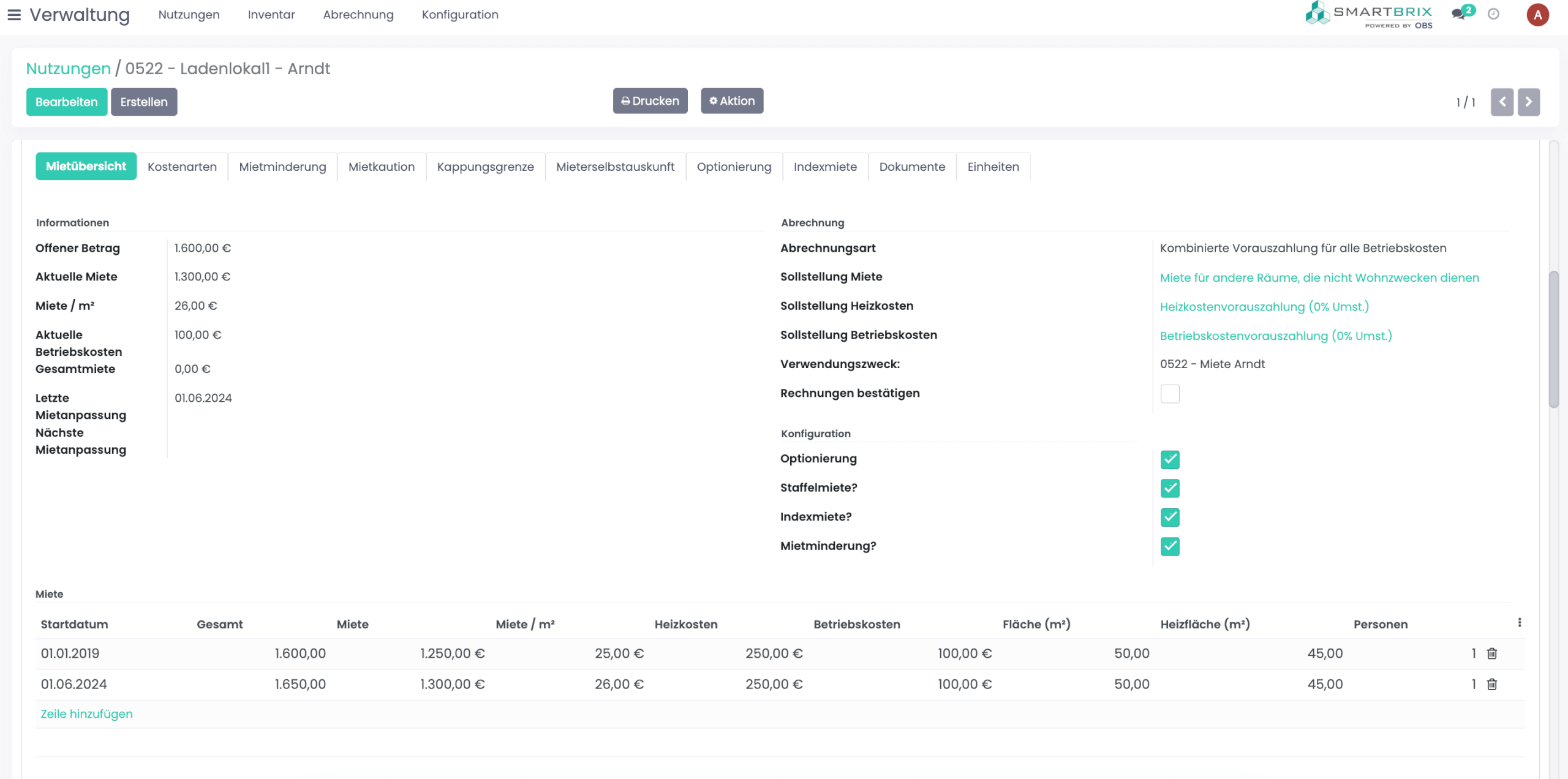Open the Drucken dropdown
Image resolution: width=1568 pixels, height=779 pixels.
(650, 101)
